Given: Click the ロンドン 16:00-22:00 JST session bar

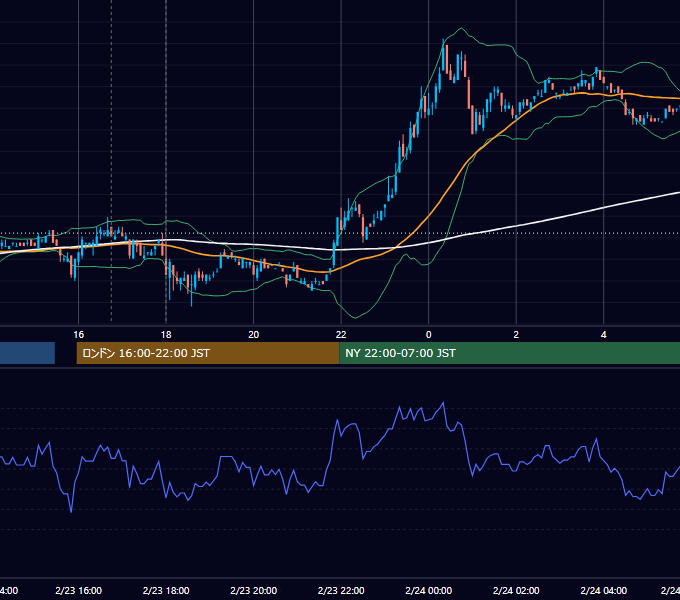Looking at the screenshot, I should (208, 353).
